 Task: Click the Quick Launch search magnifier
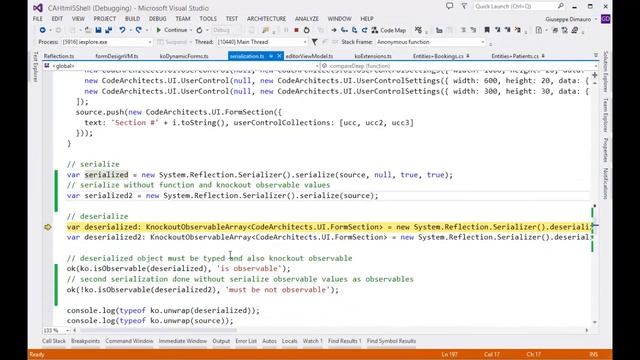pyautogui.click(x=560, y=6)
